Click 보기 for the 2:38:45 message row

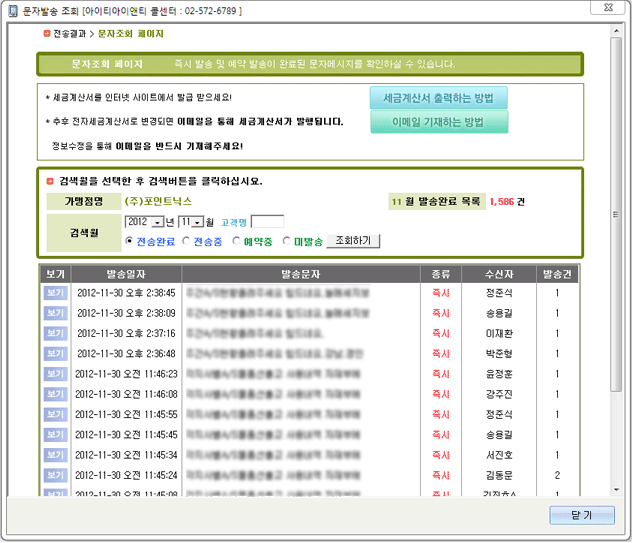[x=55, y=292]
